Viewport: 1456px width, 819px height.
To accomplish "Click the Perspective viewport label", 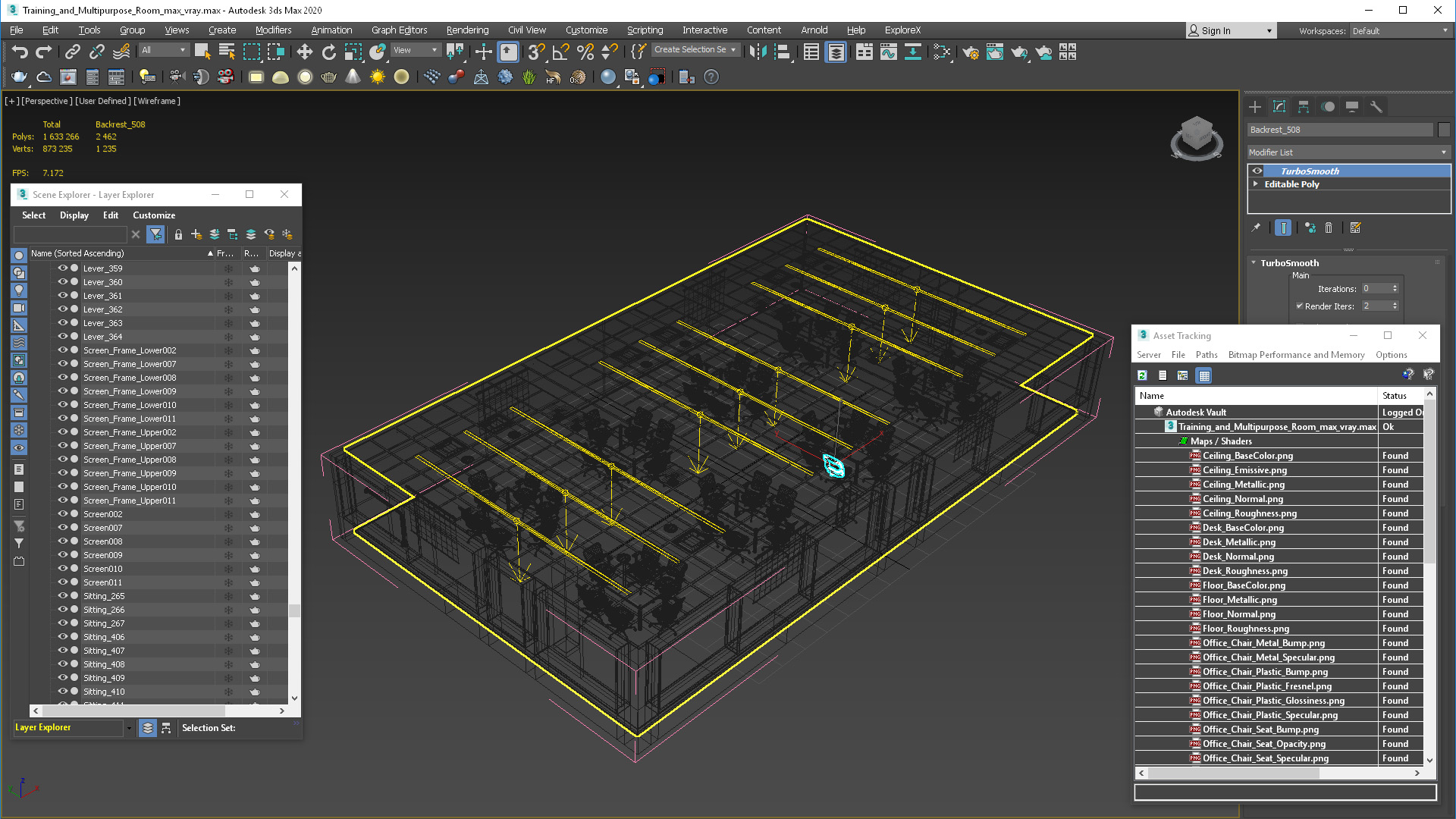I will [47, 101].
